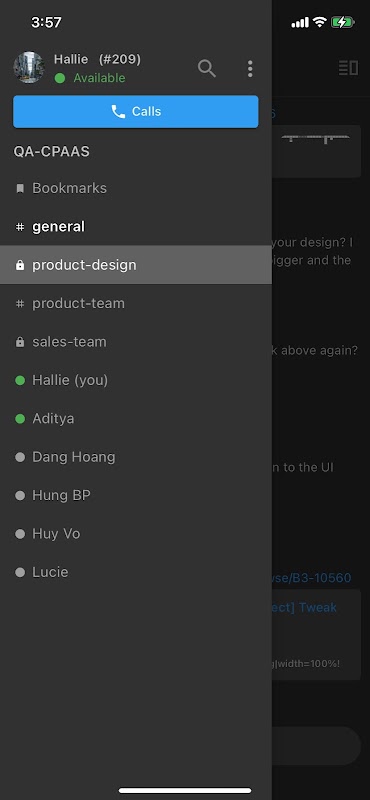
Task: Tap the Available status indicator
Action: [x=90, y=78]
